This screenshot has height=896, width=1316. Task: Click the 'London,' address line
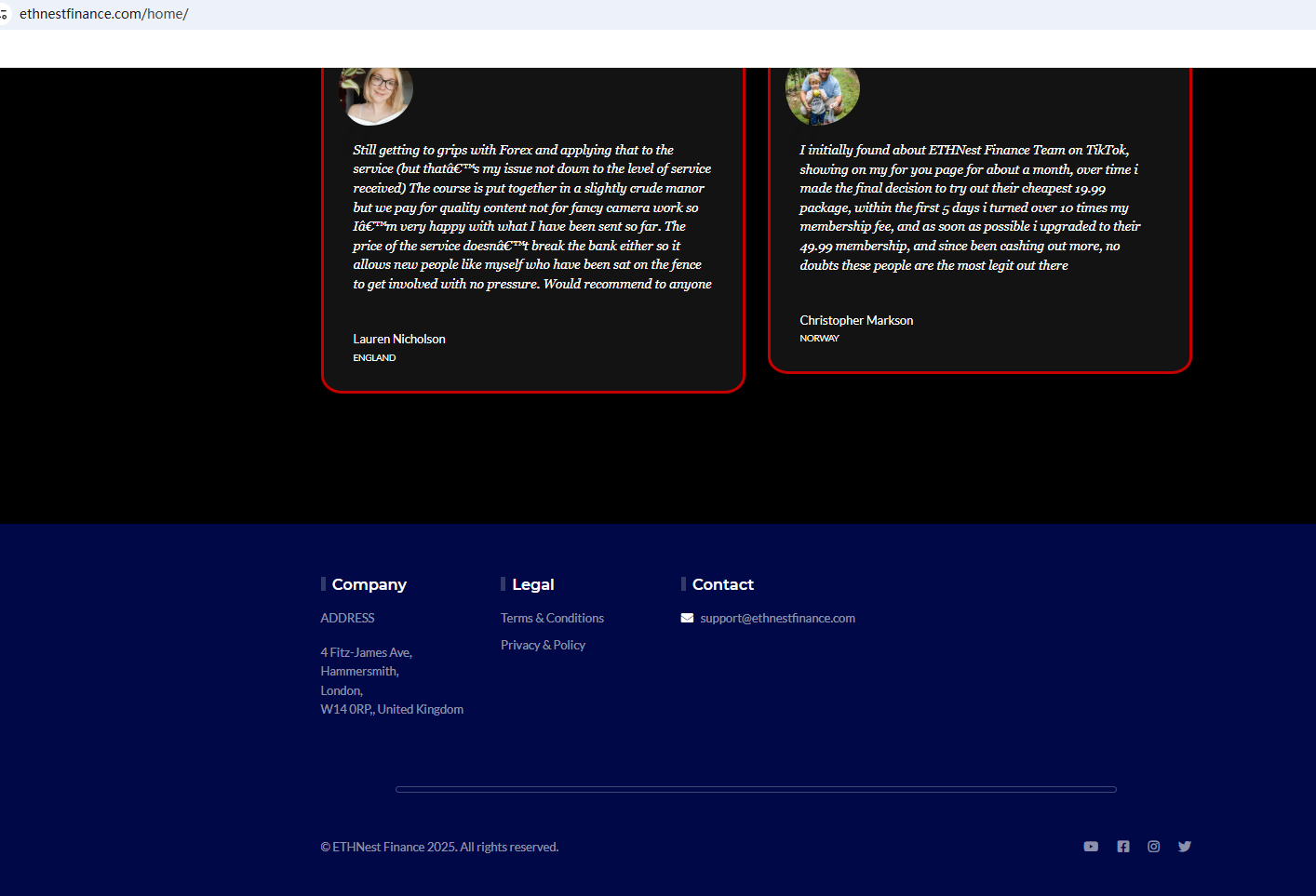342,690
